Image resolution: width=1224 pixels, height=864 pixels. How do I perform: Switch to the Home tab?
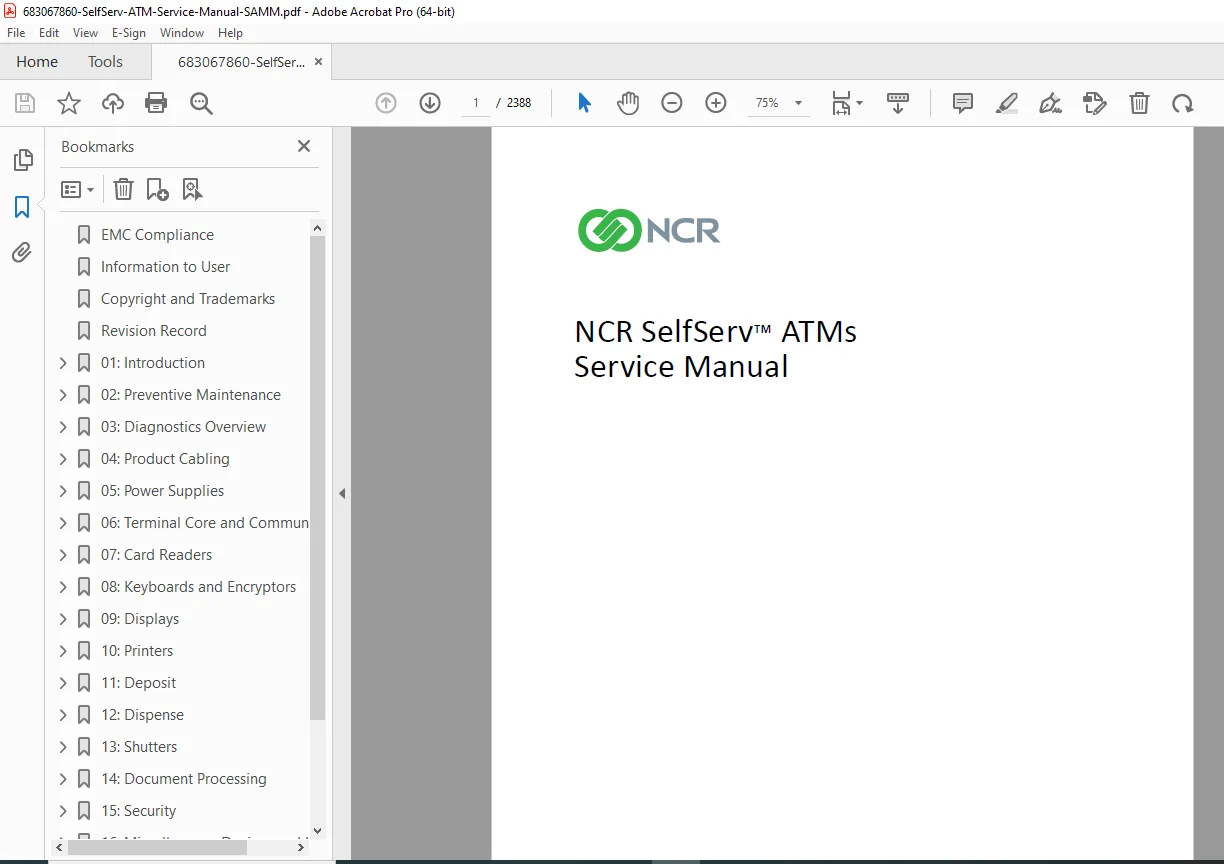[37, 62]
